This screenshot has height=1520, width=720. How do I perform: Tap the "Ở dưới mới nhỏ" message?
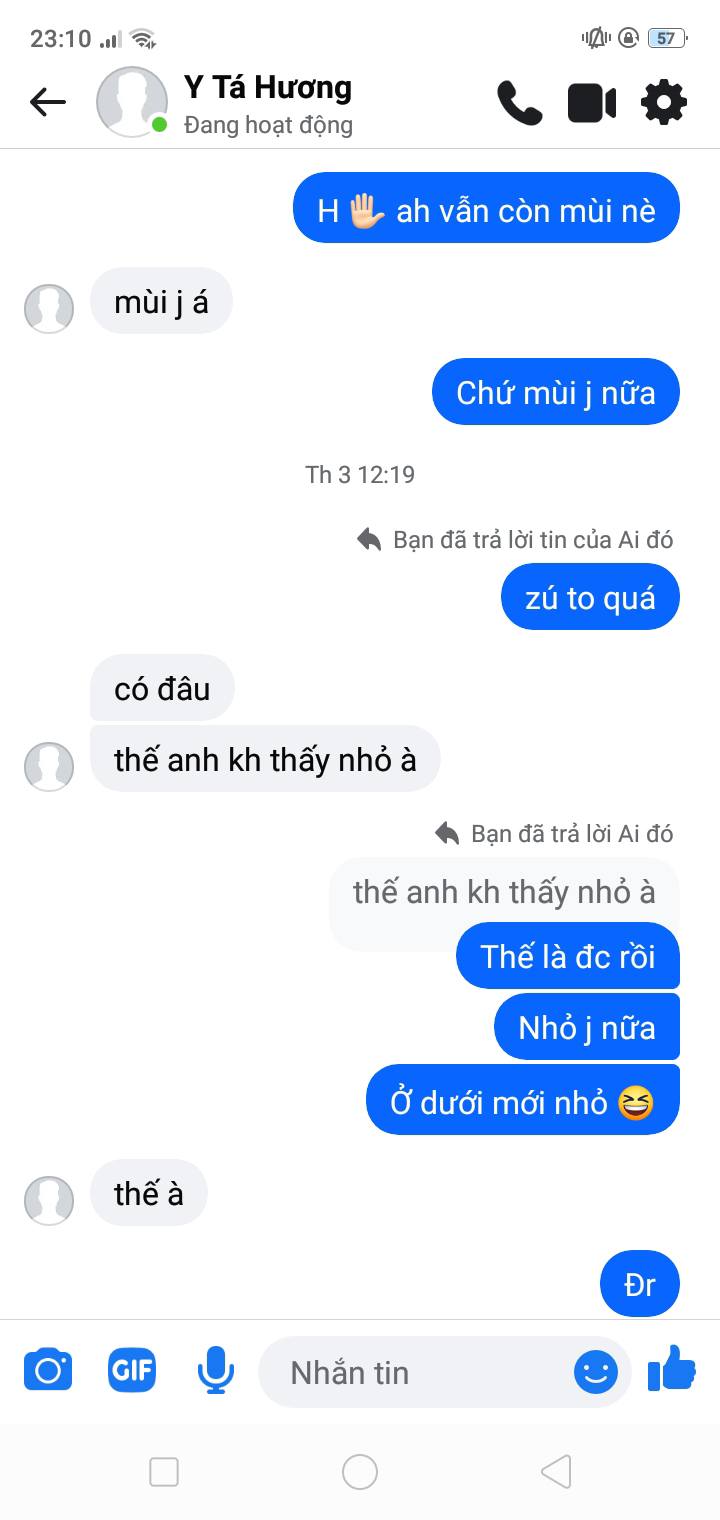(x=522, y=1101)
